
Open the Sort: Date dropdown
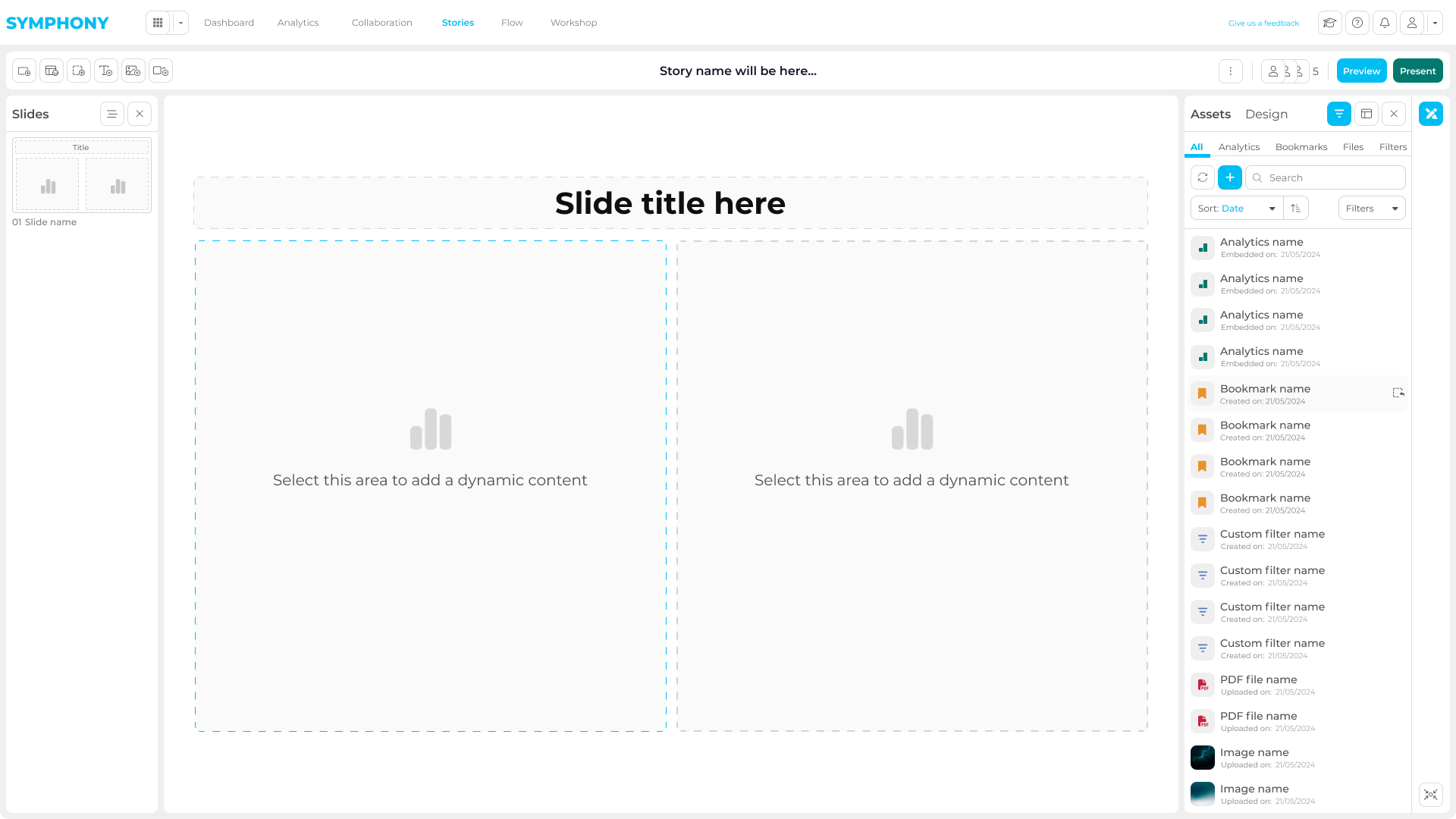coord(1236,208)
